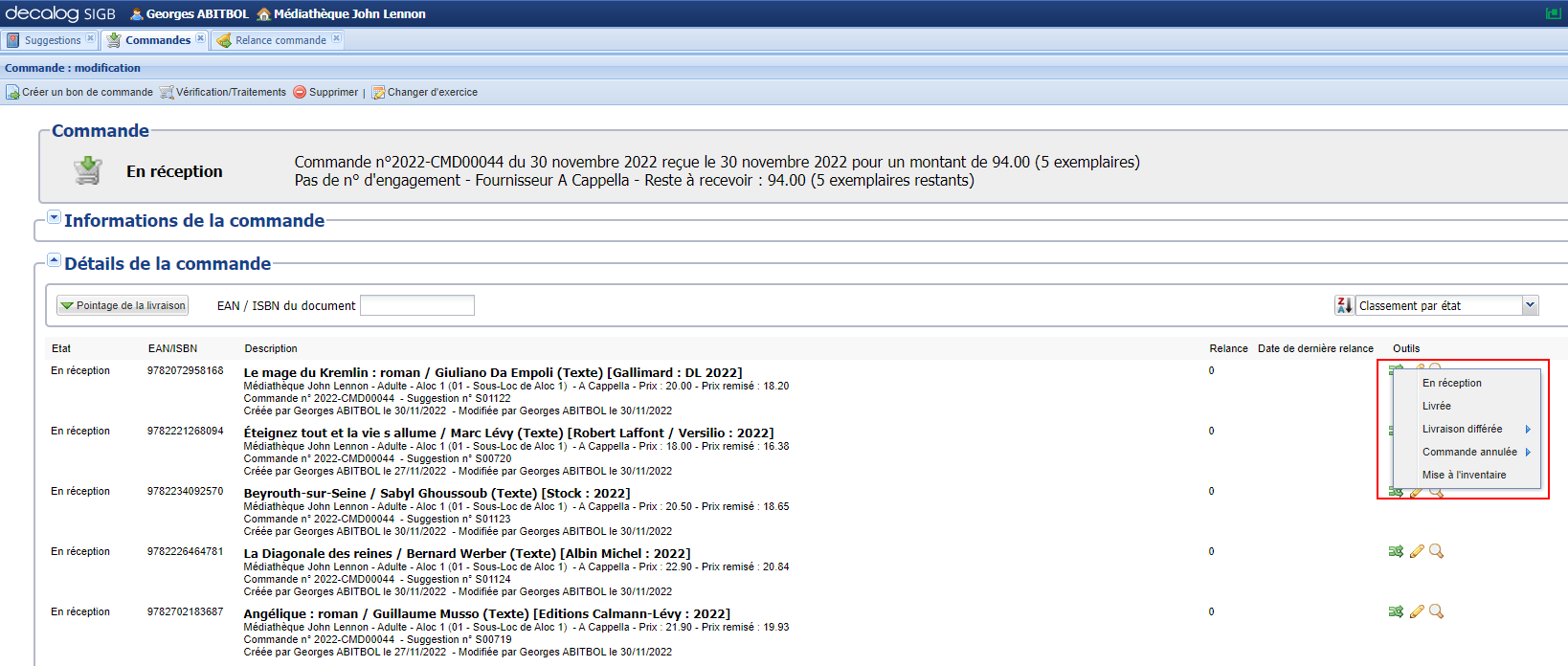Click the pencil edit icon for Angélique row

(1417, 611)
